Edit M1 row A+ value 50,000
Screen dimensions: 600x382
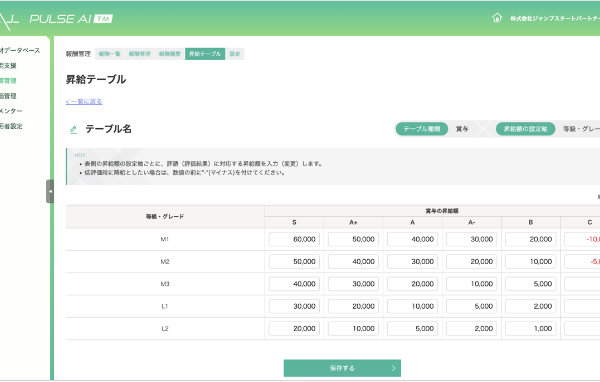[x=353, y=239]
